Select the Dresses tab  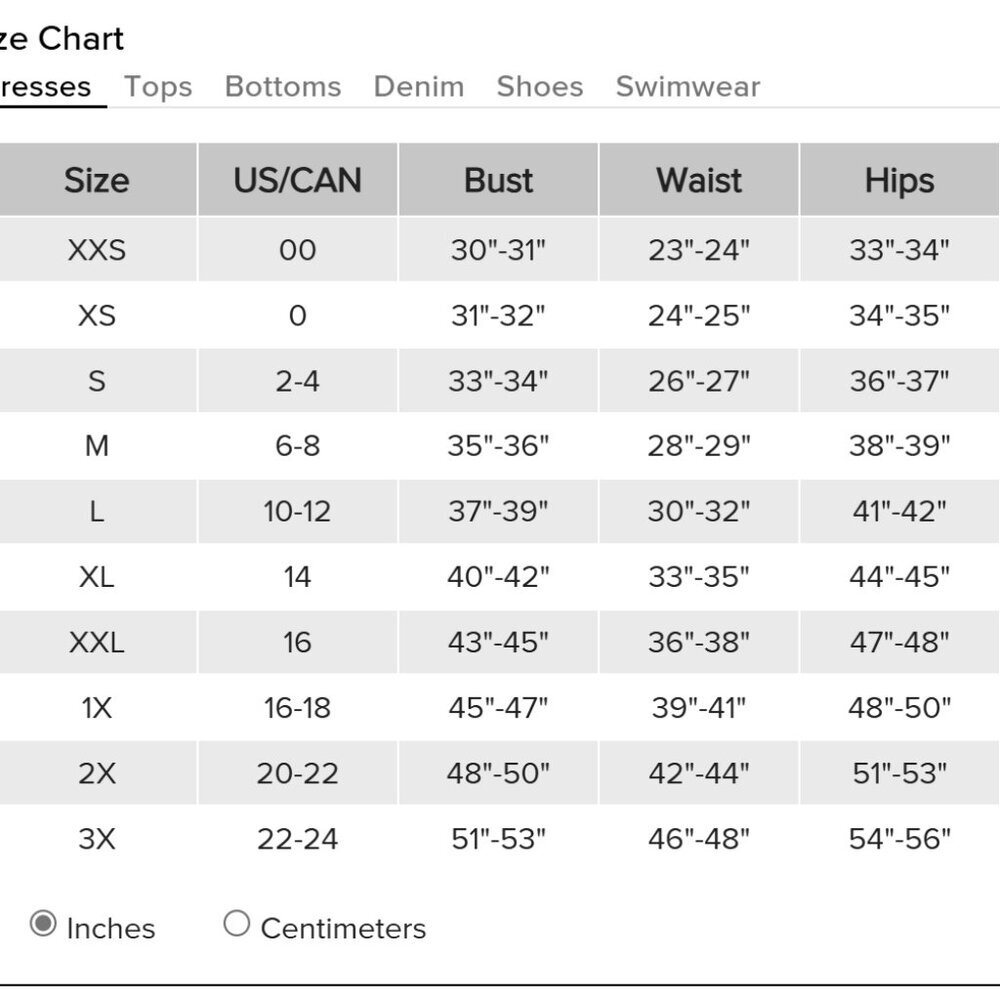(x=46, y=87)
